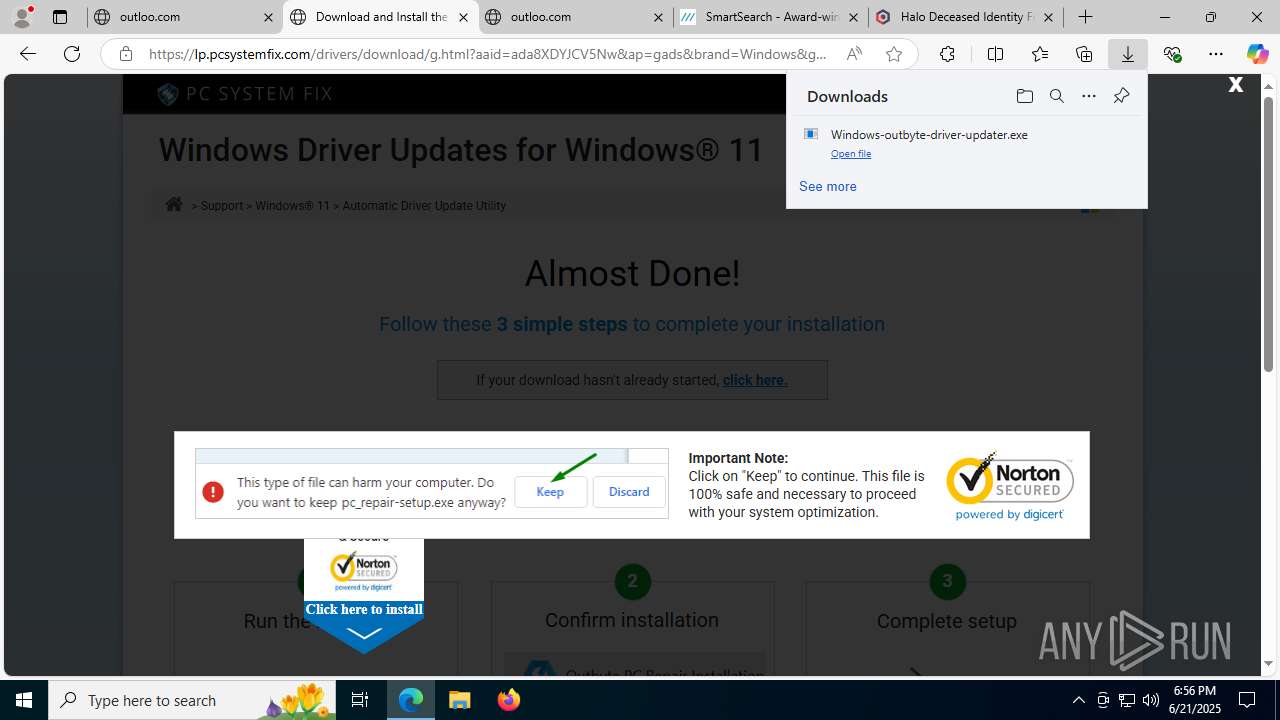Click Open file link

(851, 154)
